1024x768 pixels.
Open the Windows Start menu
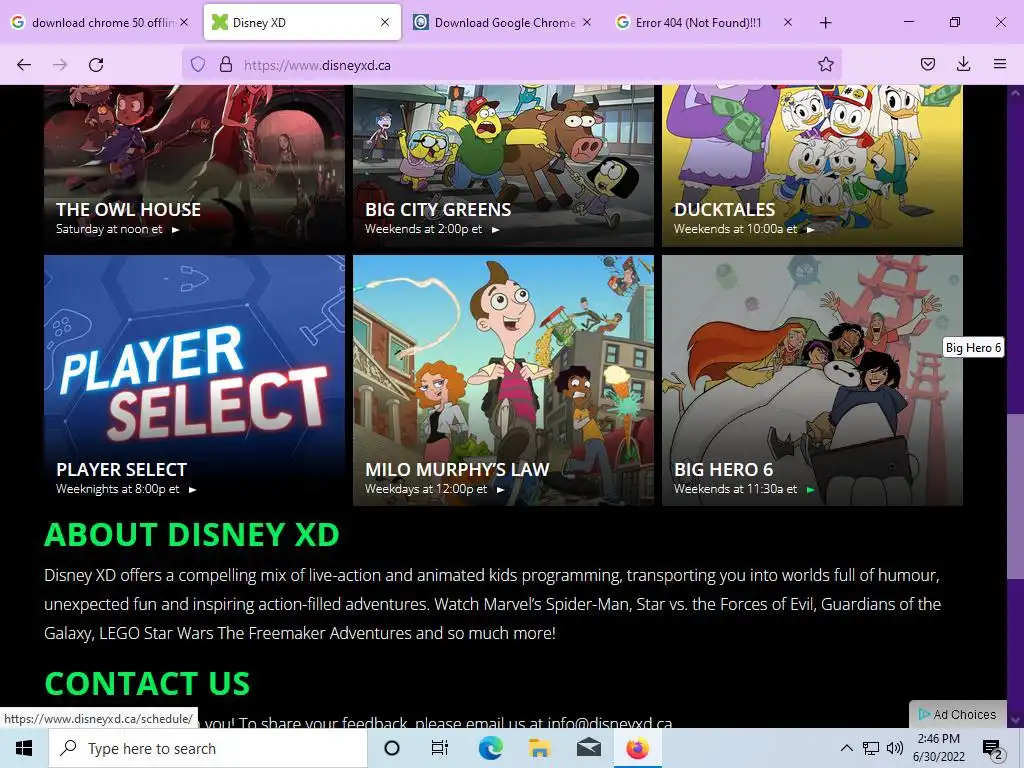[x=24, y=748]
